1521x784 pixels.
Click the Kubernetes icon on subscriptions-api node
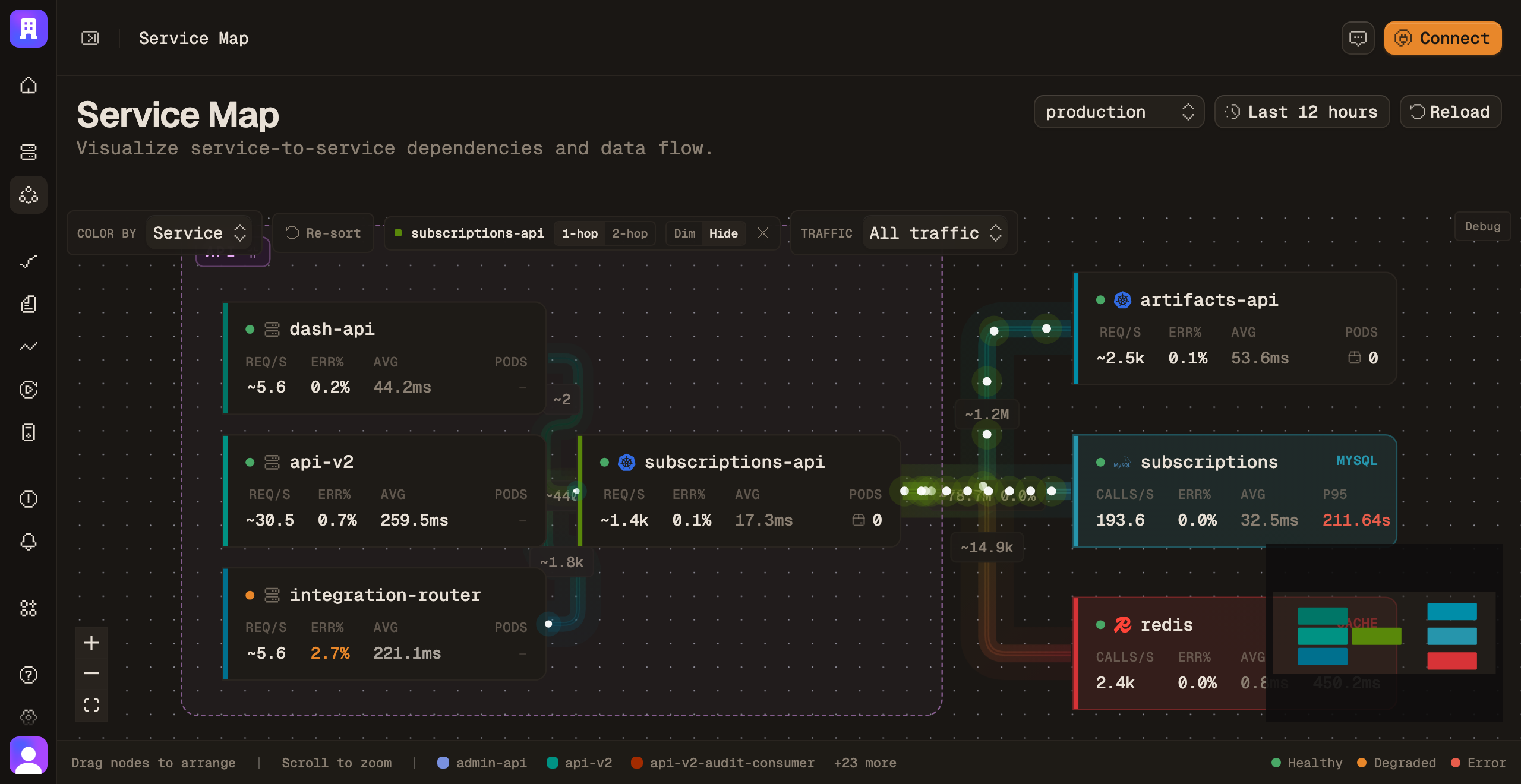pos(627,462)
